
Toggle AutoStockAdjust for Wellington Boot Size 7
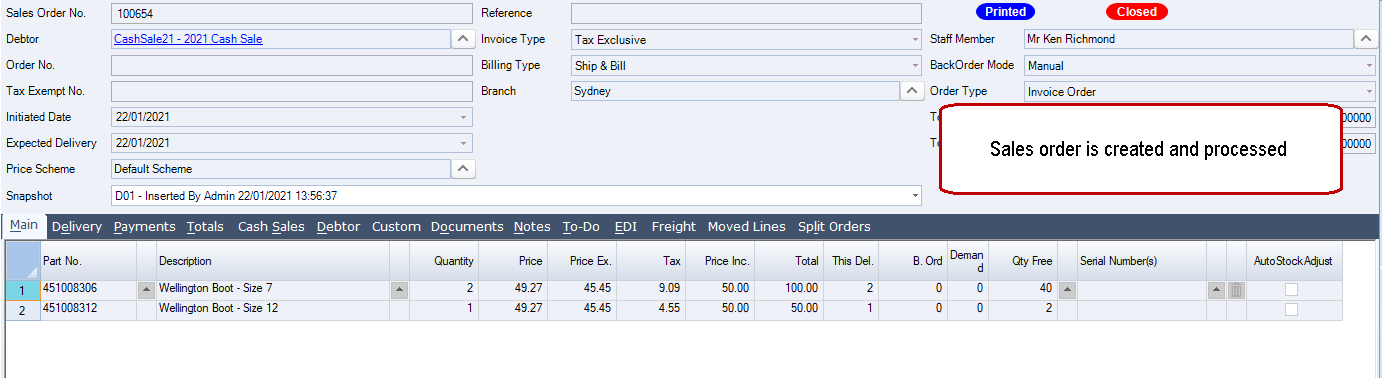[1291, 290]
